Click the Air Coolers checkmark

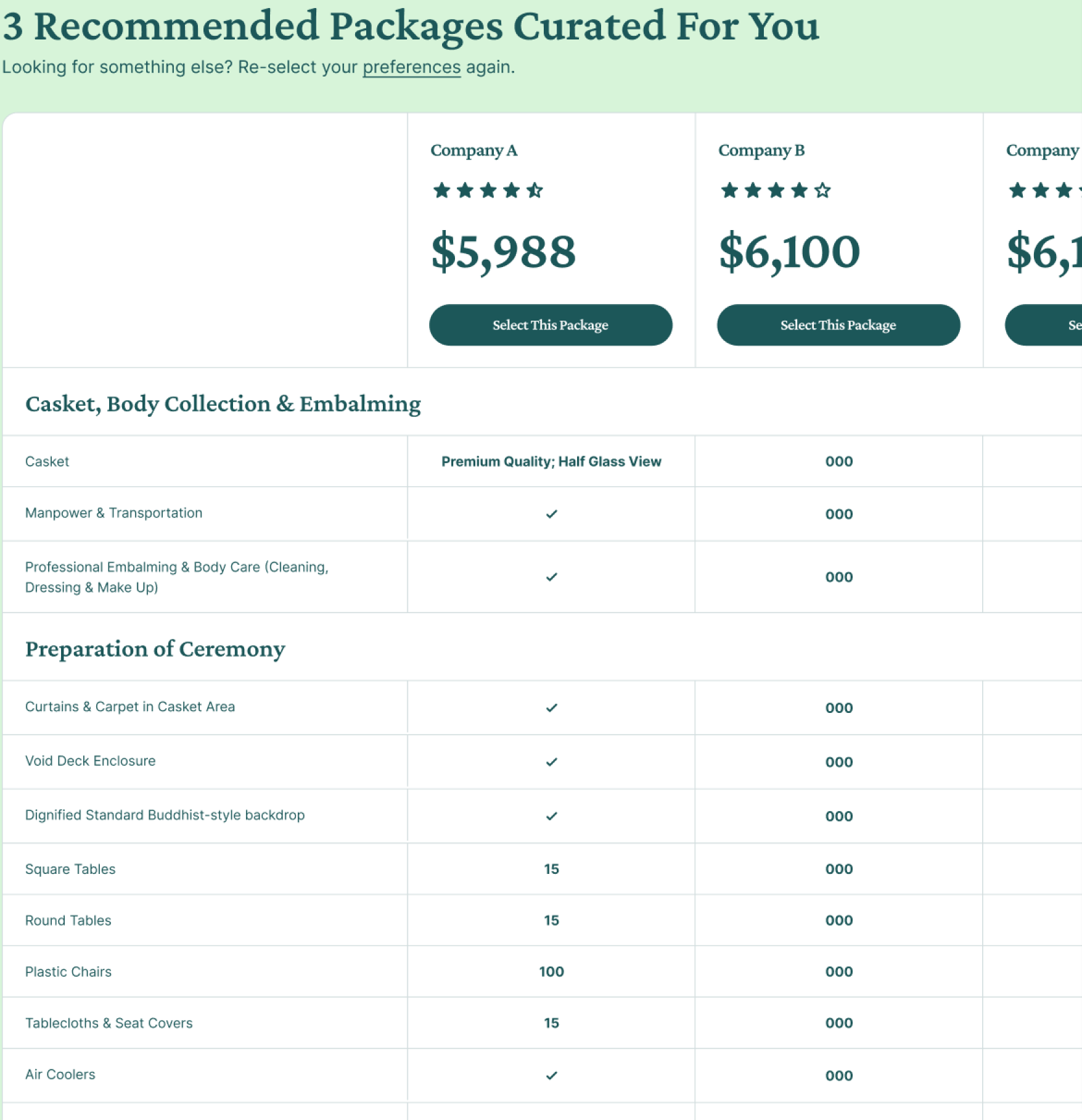pyautogui.click(x=551, y=1075)
